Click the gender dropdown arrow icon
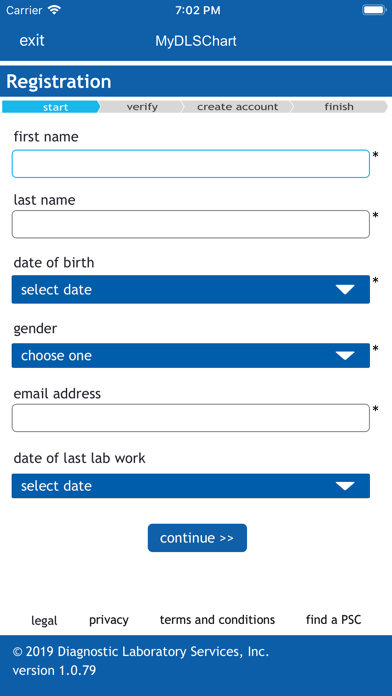 pos(345,356)
